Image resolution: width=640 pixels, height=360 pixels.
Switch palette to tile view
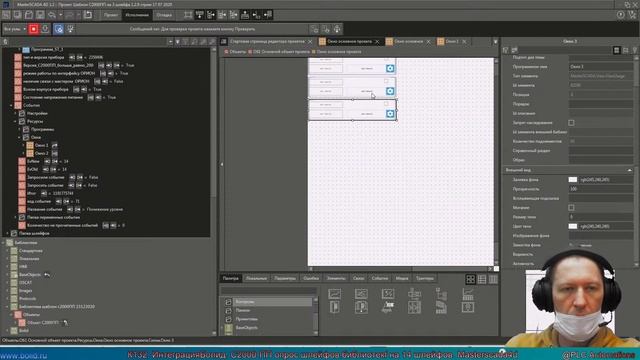(x=470, y=279)
